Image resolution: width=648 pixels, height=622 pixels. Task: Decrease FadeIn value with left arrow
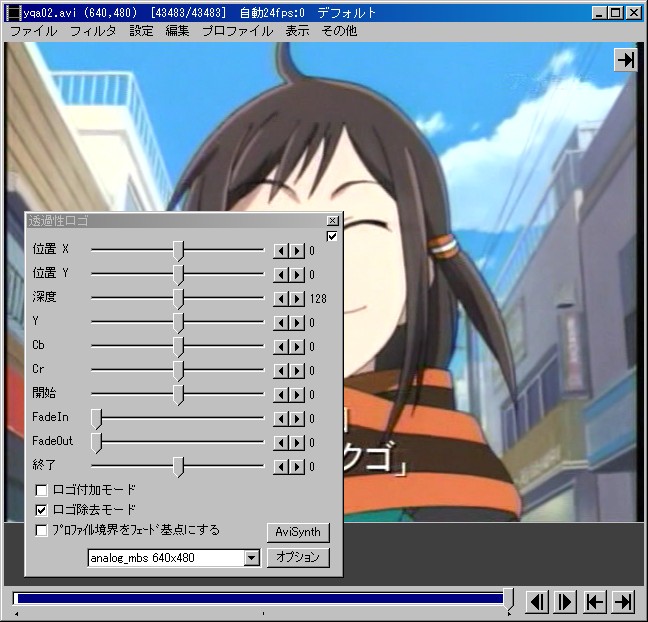point(281,418)
